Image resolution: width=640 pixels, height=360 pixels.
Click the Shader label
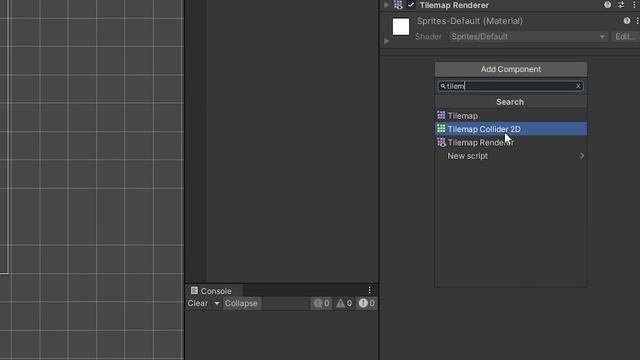pos(428,37)
